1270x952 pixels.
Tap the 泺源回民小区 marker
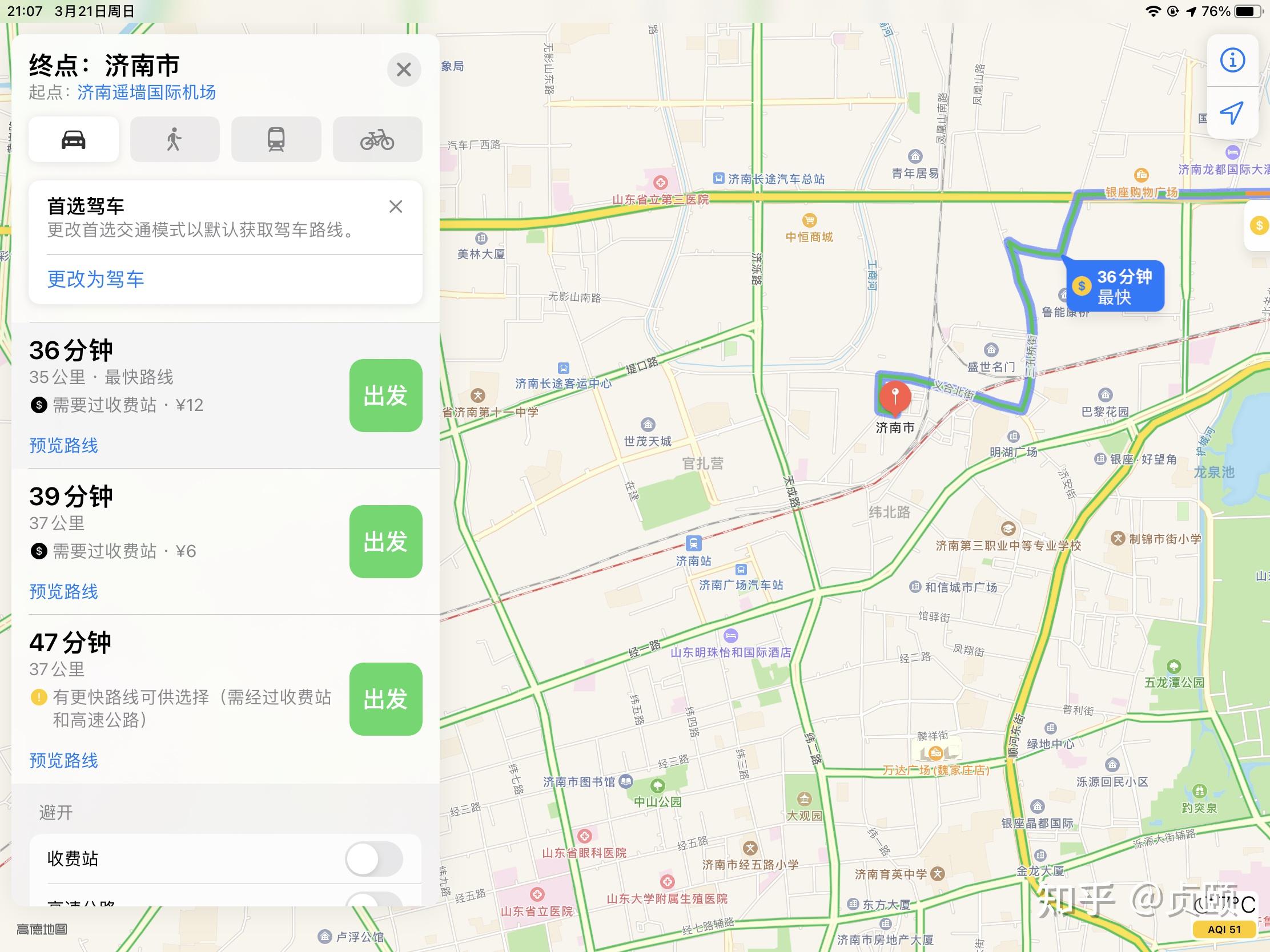click(x=1113, y=764)
